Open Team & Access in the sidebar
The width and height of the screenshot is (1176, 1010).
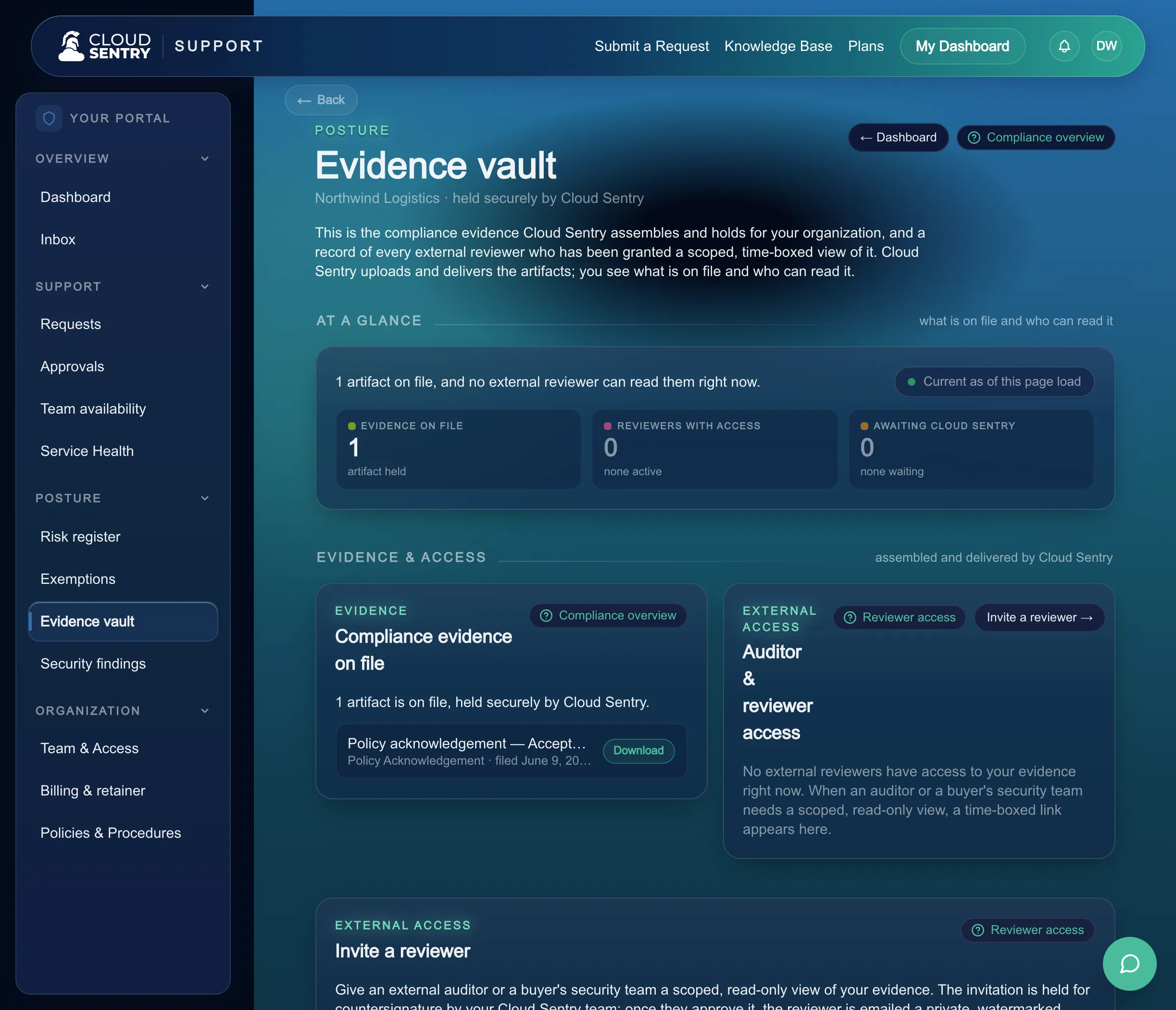coord(123,748)
